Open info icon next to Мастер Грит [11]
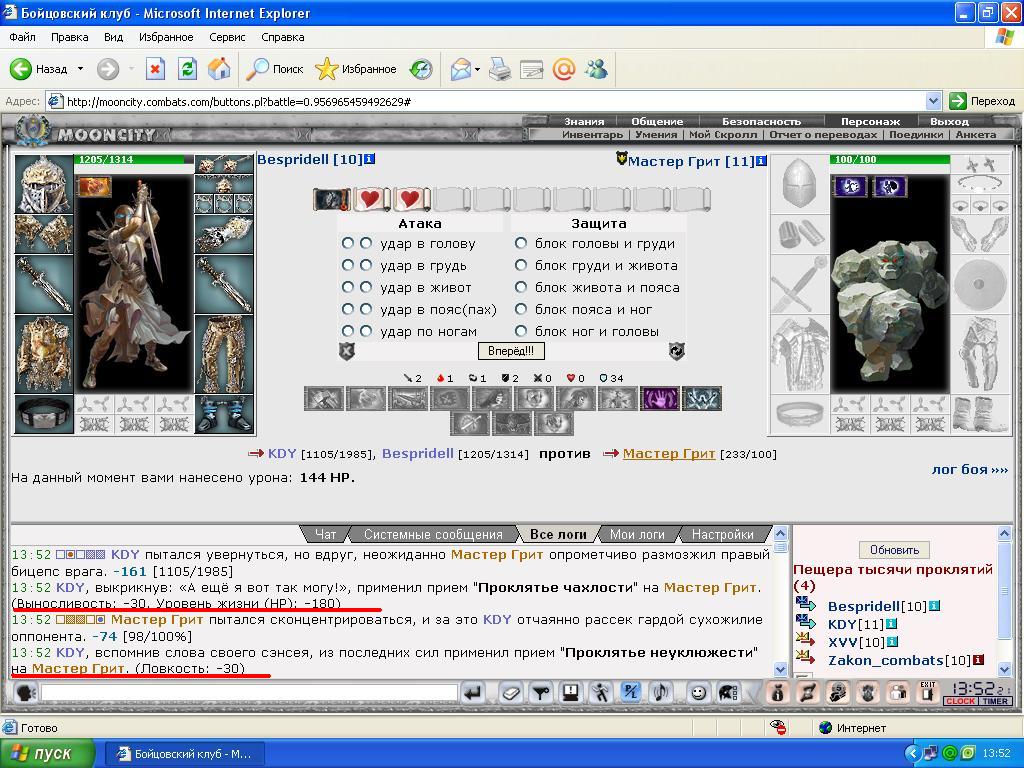 pos(761,161)
